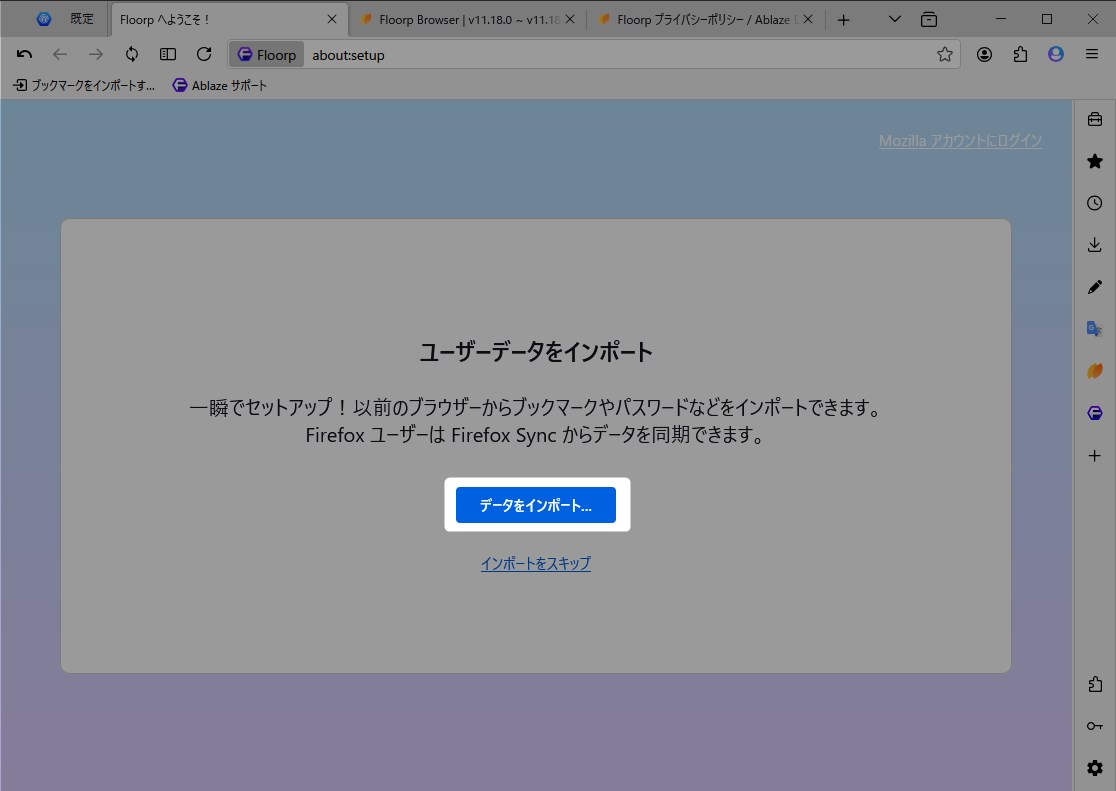The height and width of the screenshot is (791, 1116).
Task: Open the downloads sidebar panel
Action: [1094, 244]
